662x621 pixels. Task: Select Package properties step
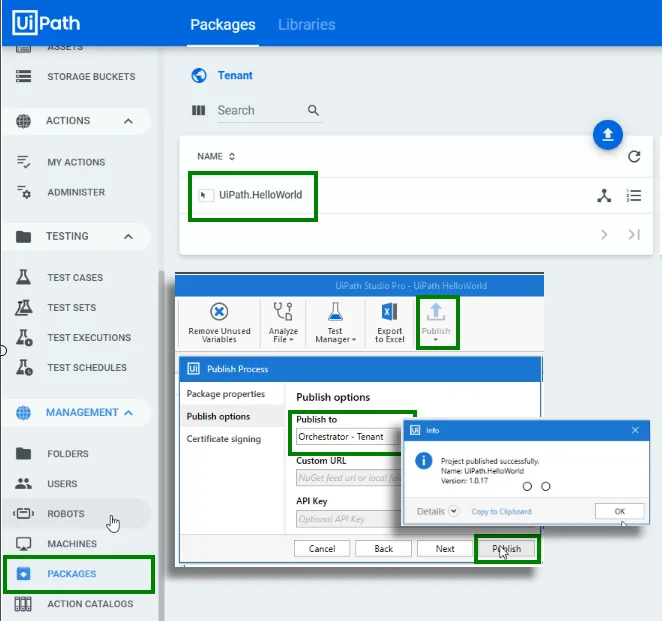226,394
